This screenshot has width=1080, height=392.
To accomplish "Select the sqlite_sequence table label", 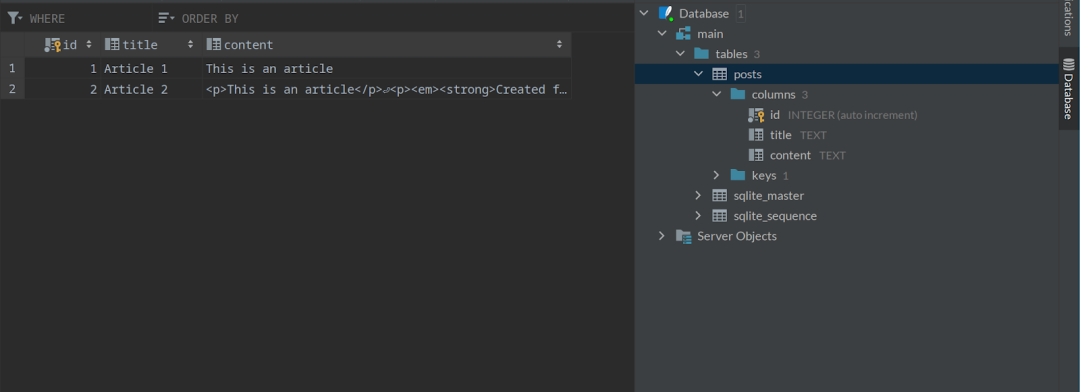I will [775, 216].
